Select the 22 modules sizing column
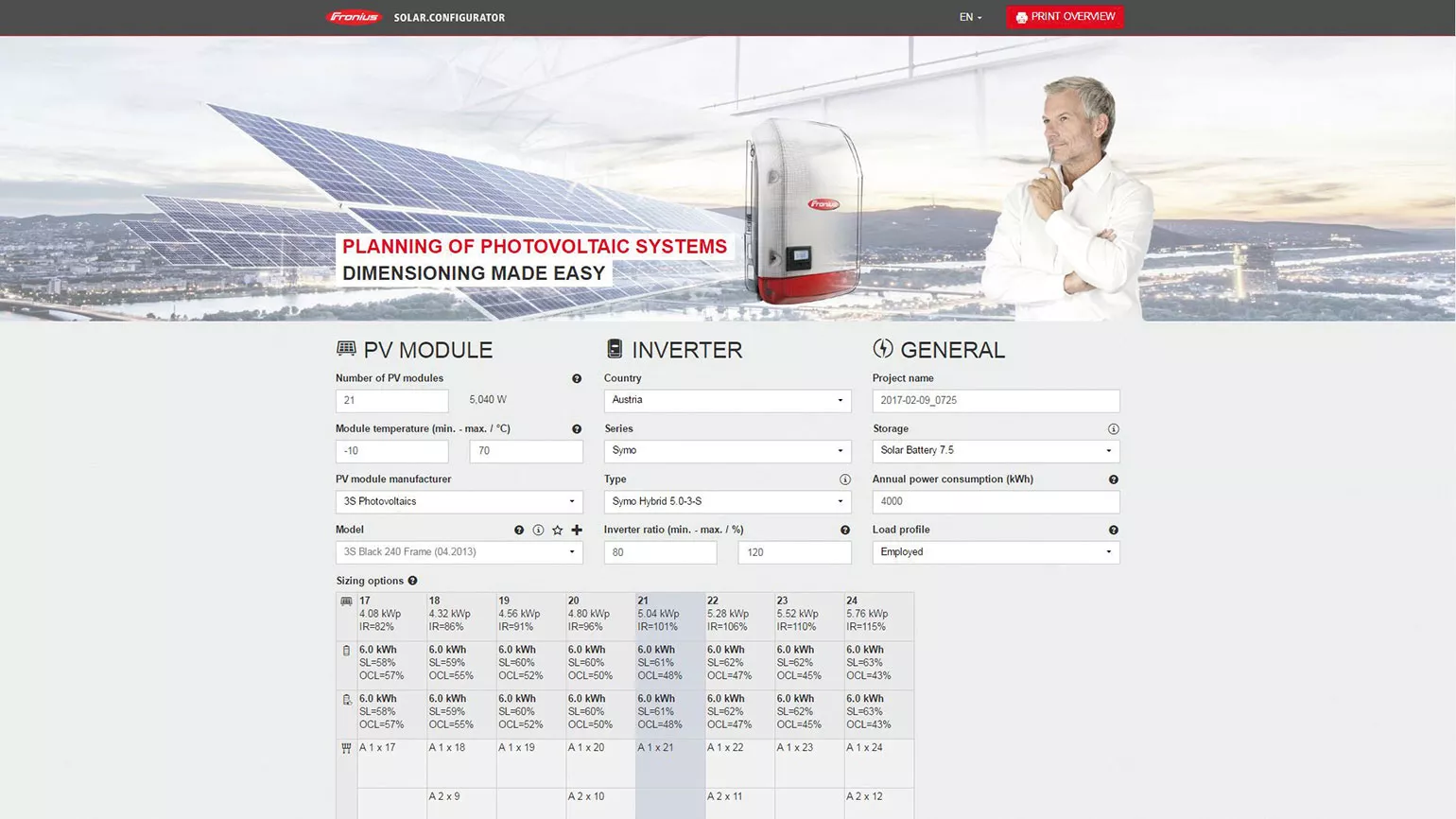Viewport: 1456px width, 819px height. [740, 617]
